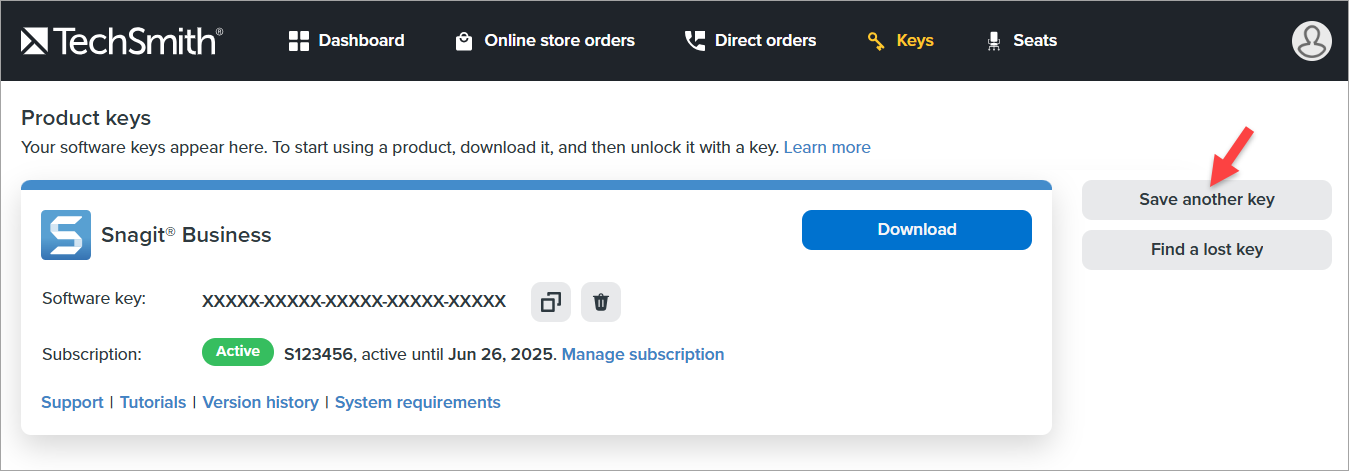Image resolution: width=1349 pixels, height=471 pixels.
Task: Click Save another key
Action: [x=1206, y=200]
